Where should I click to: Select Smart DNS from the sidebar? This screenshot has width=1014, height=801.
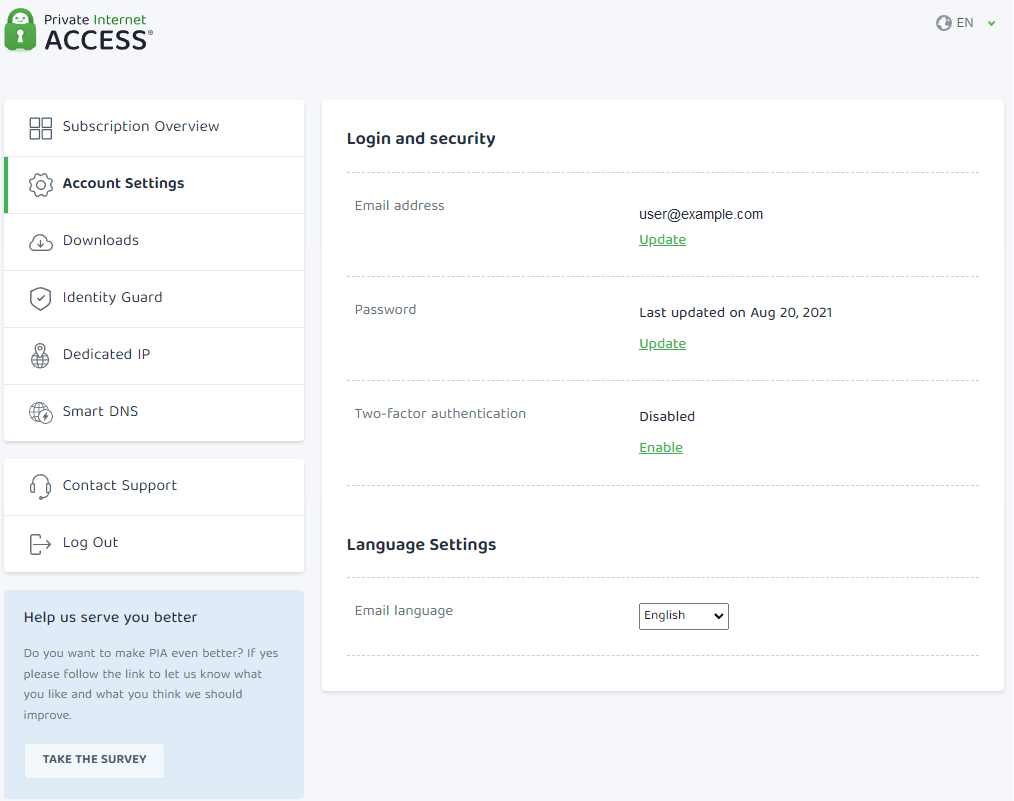[x=100, y=412]
